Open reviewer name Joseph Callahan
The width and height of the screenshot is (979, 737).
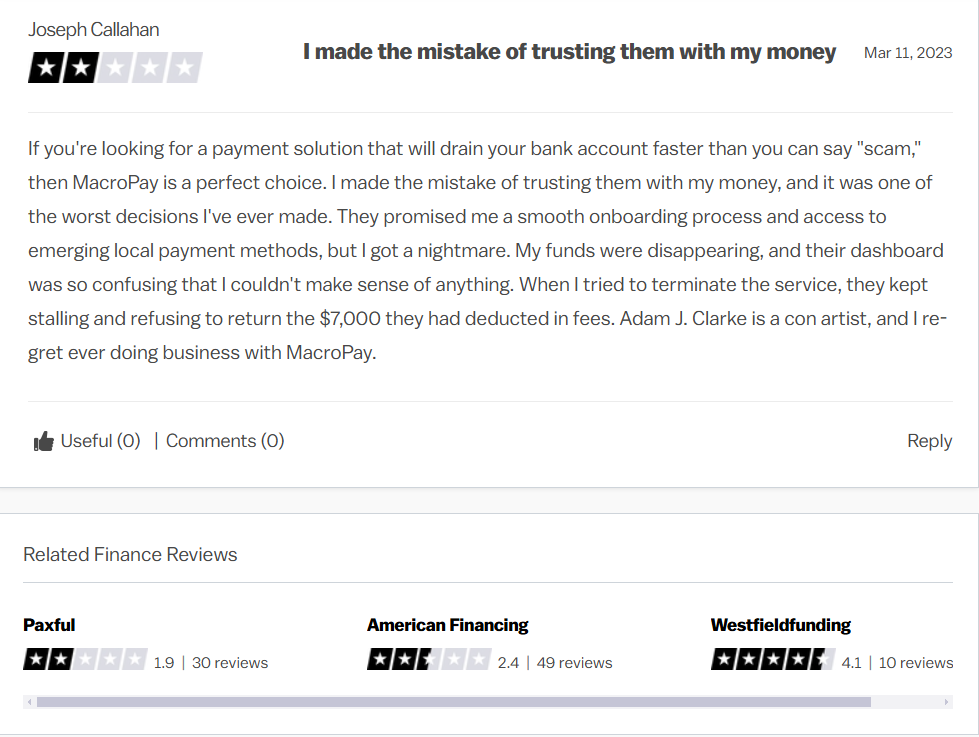[94, 29]
